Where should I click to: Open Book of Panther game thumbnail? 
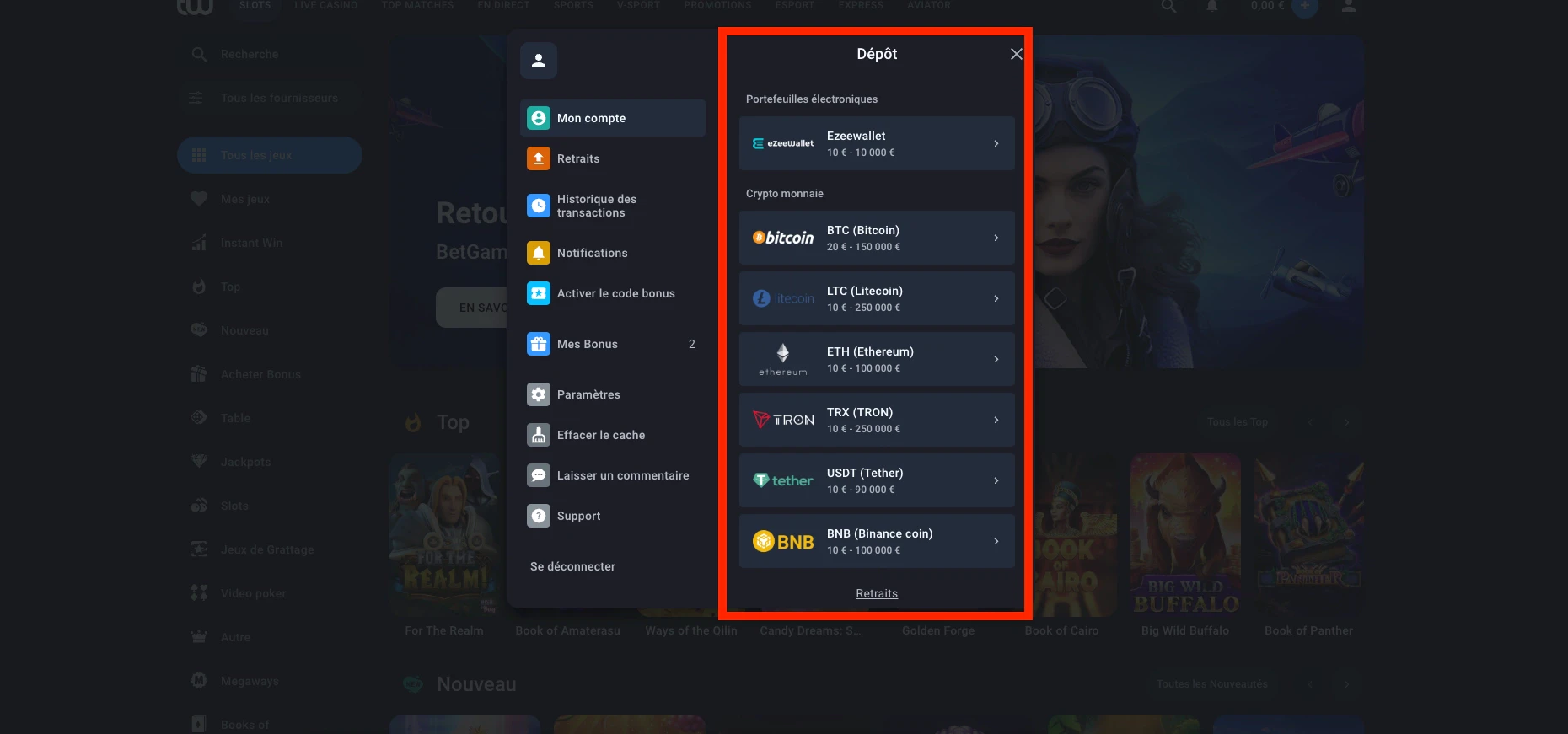tap(1308, 535)
